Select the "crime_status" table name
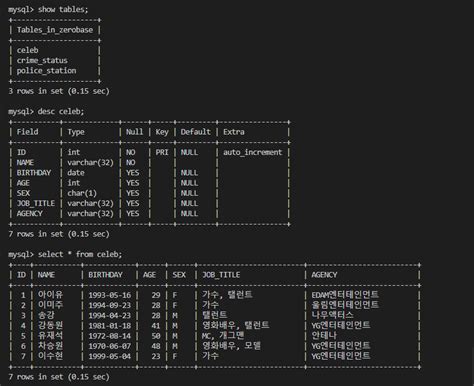474x386 pixels. click(x=42, y=60)
